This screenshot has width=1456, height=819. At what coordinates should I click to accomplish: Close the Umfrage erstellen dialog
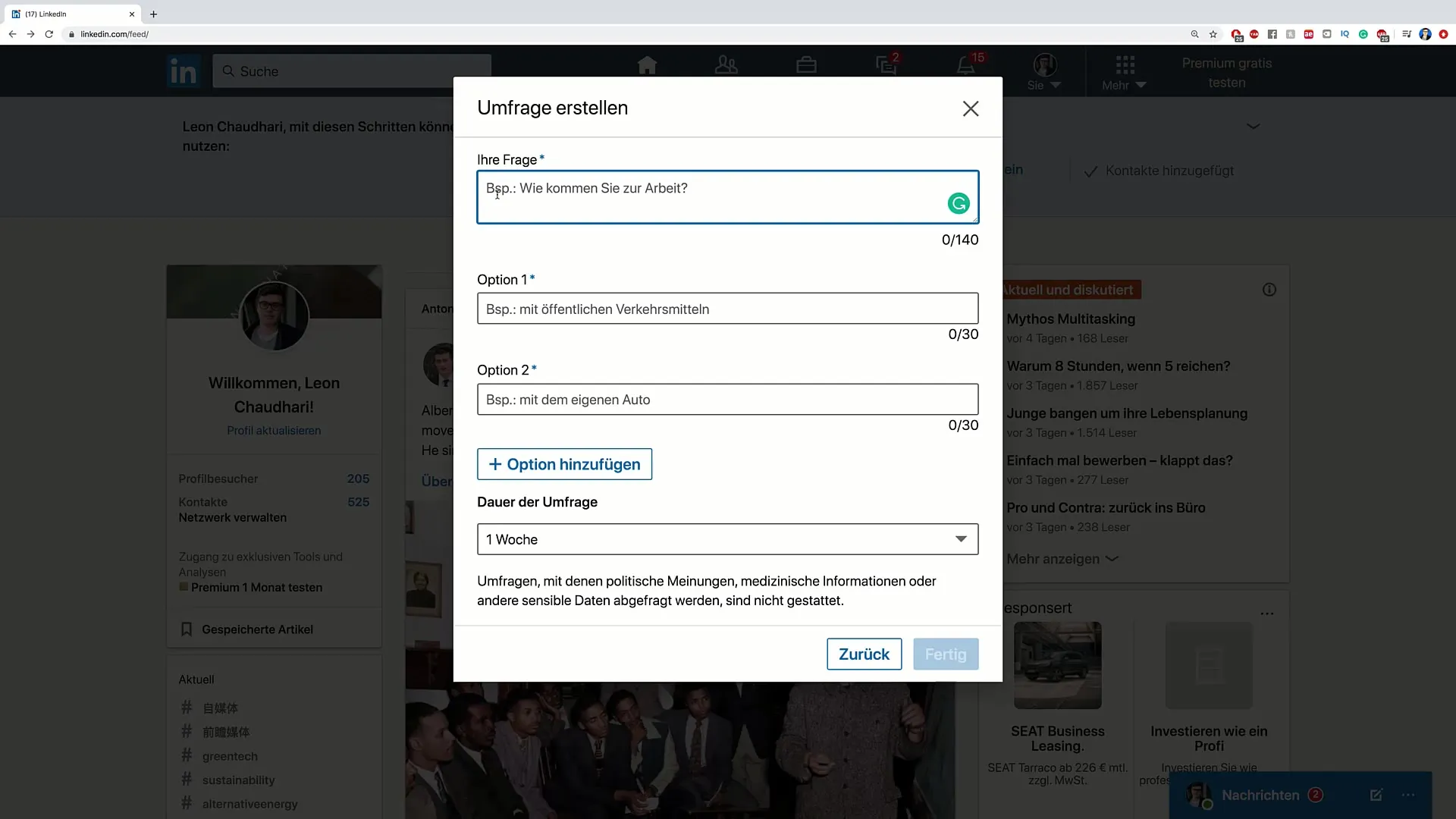[971, 108]
